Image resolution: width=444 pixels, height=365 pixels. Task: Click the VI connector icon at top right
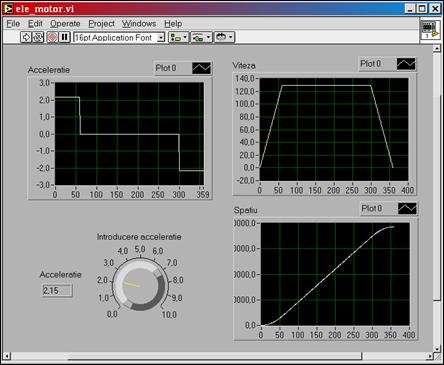(x=430, y=30)
